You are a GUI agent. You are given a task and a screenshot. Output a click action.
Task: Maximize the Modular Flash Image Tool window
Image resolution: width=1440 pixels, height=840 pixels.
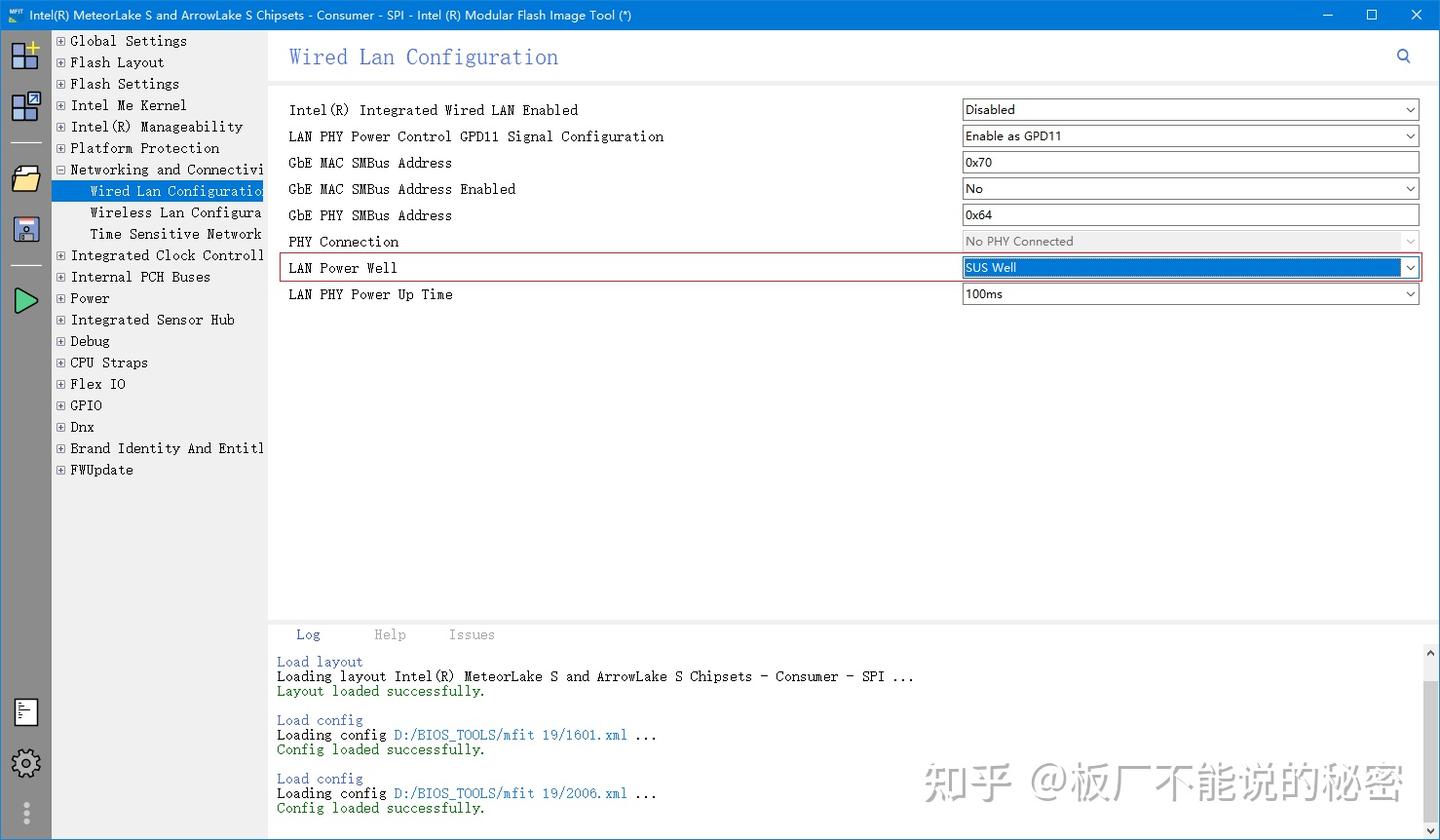[1372, 15]
